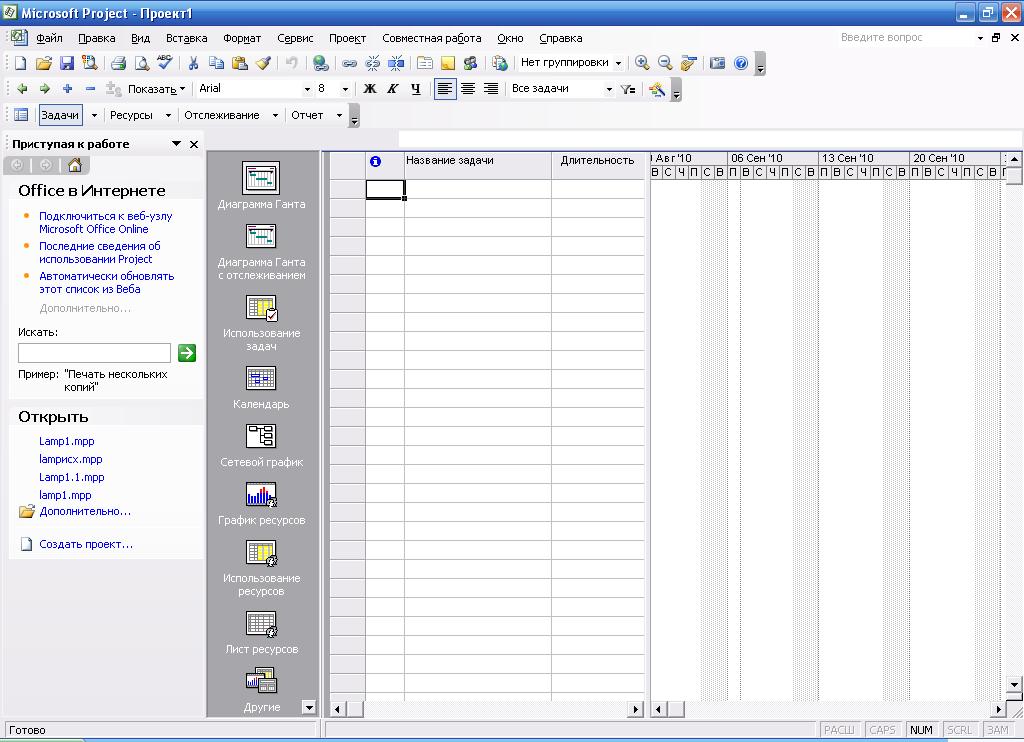
Task: Run the ABC spelling check
Action: (165, 63)
